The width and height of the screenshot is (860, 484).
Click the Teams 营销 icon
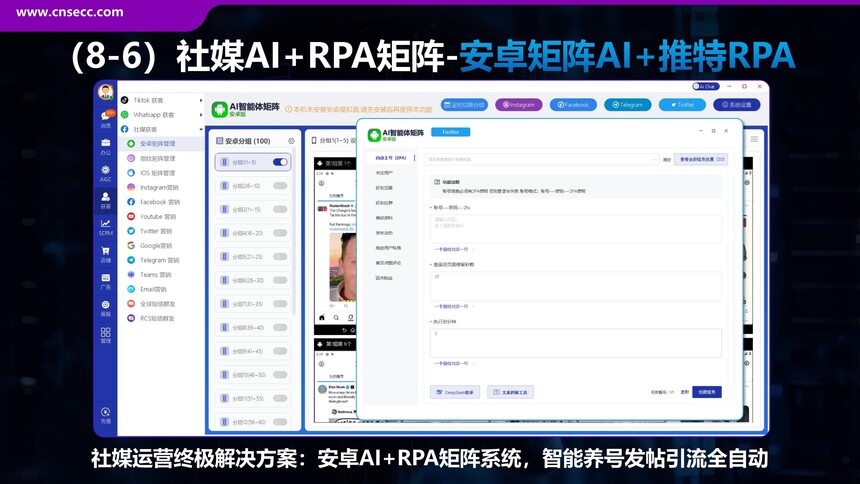click(x=131, y=274)
